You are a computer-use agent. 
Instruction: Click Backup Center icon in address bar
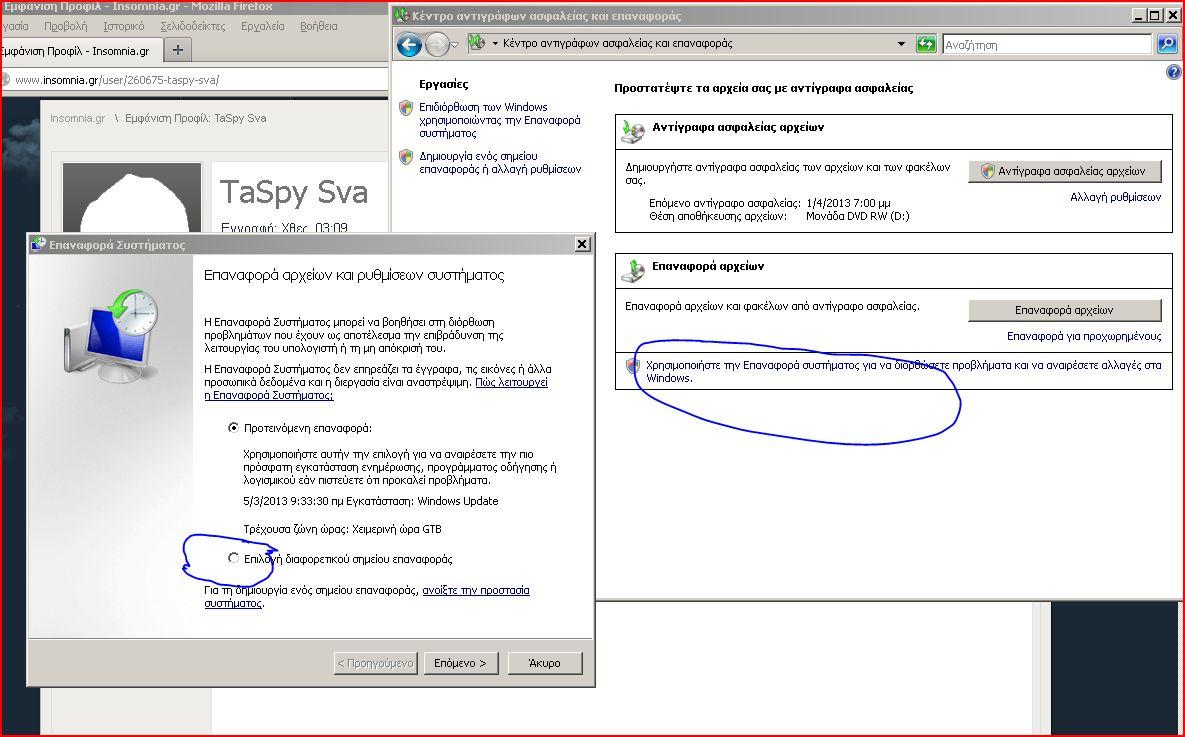coord(476,43)
